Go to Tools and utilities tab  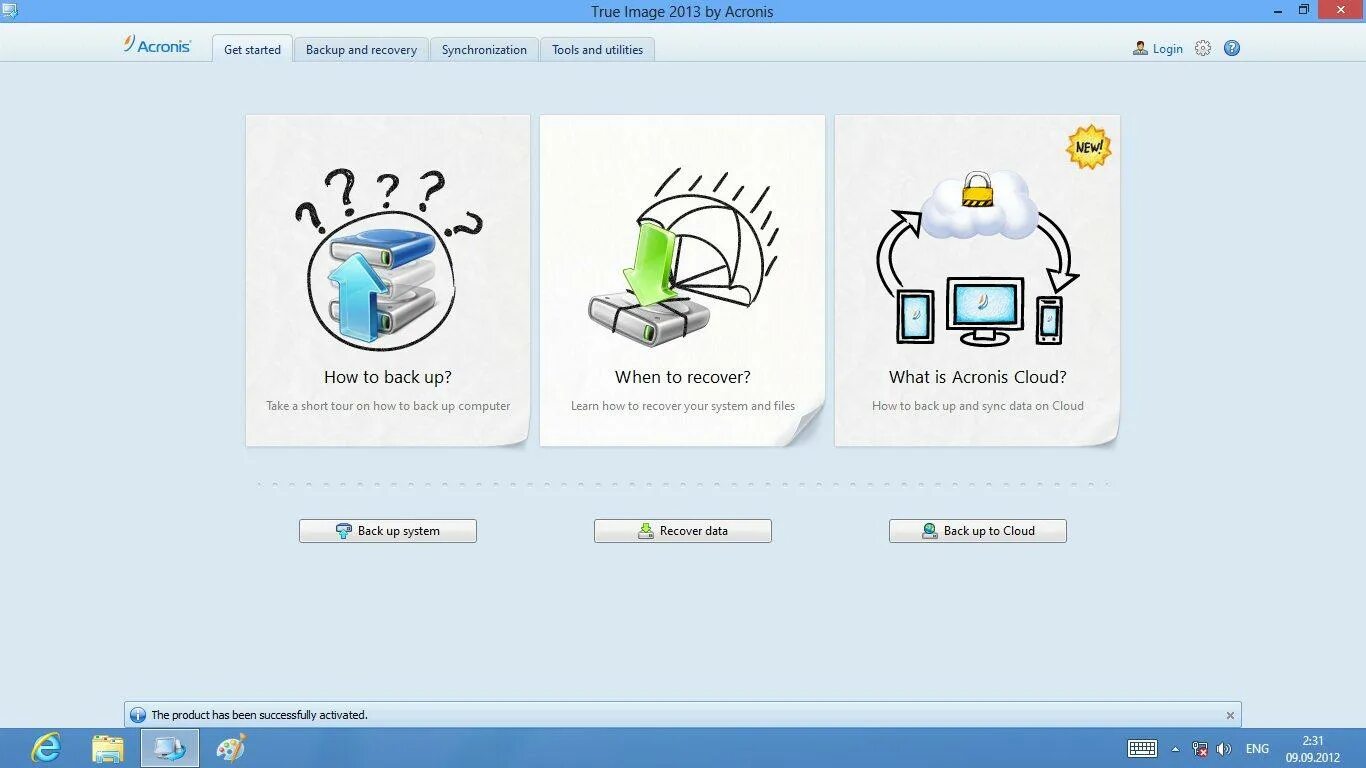pos(597,49)
